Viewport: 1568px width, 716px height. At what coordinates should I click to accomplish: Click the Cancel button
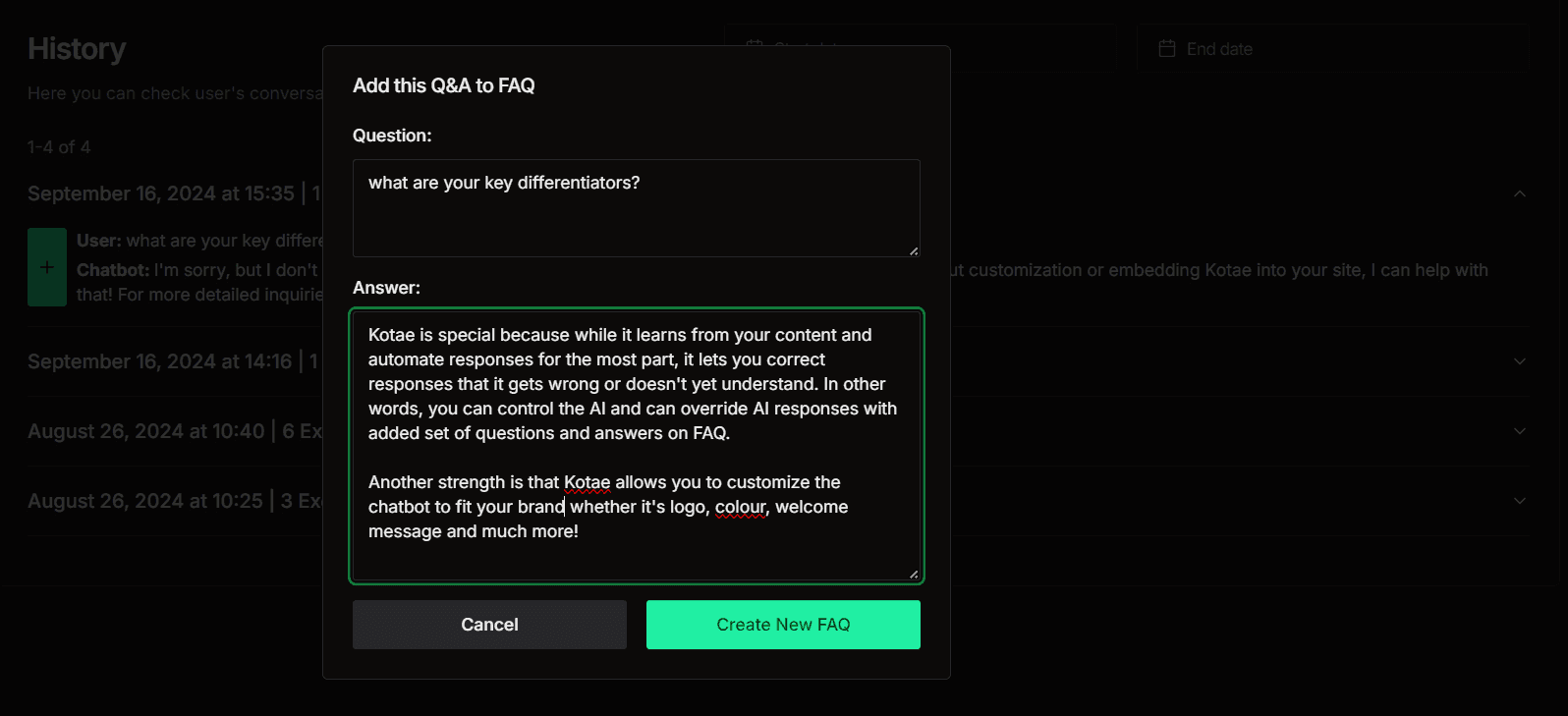(489, 625)
